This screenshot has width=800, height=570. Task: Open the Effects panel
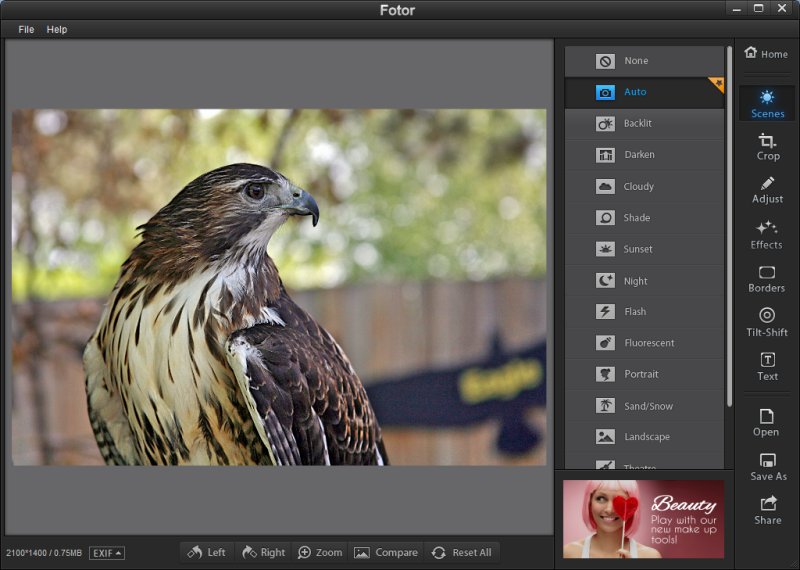767,234
